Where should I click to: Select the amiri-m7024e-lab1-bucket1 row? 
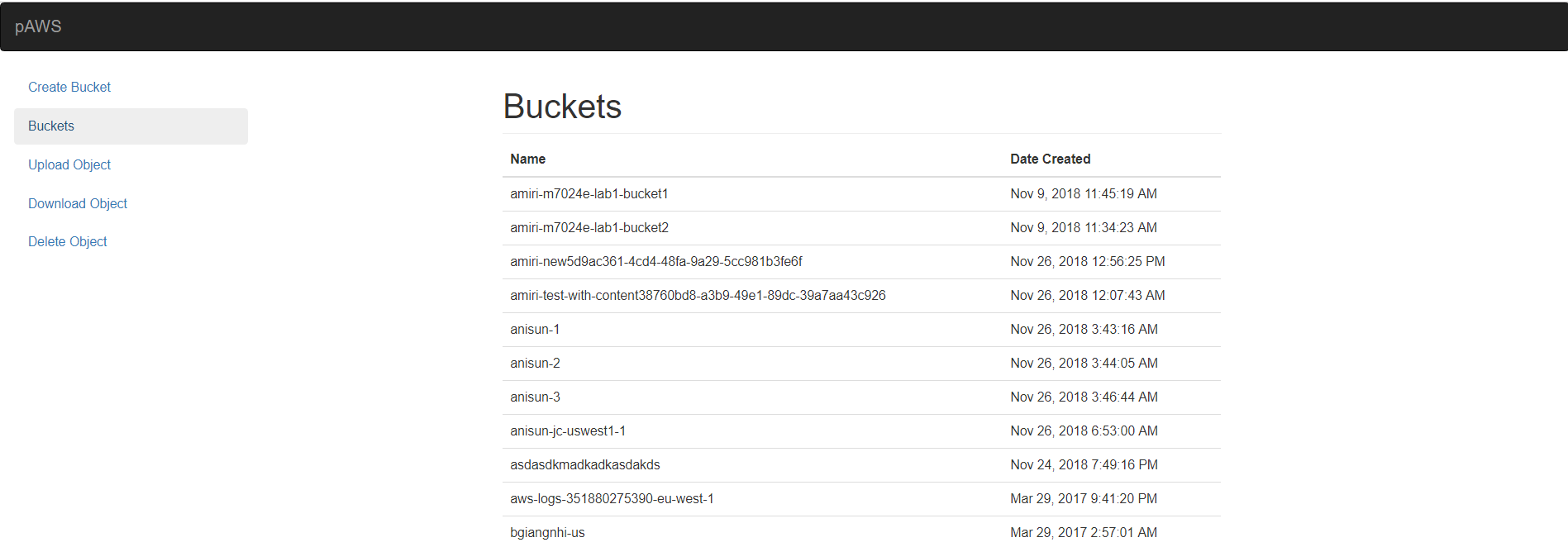point(589,193)
